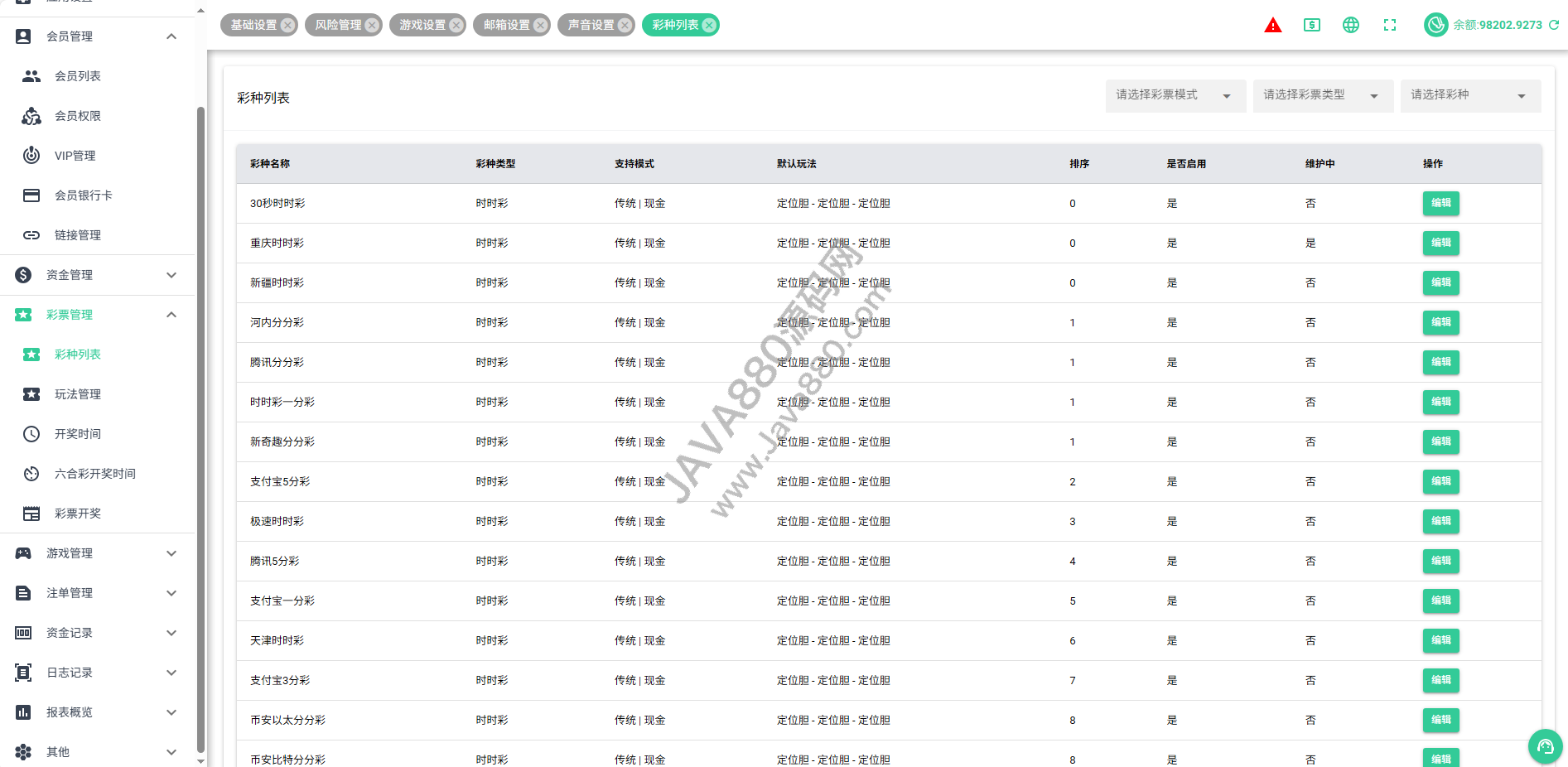Click 编辑 for 极速时时彩
Screen dimensions: 1568x767
click(x=1441, y=521)
